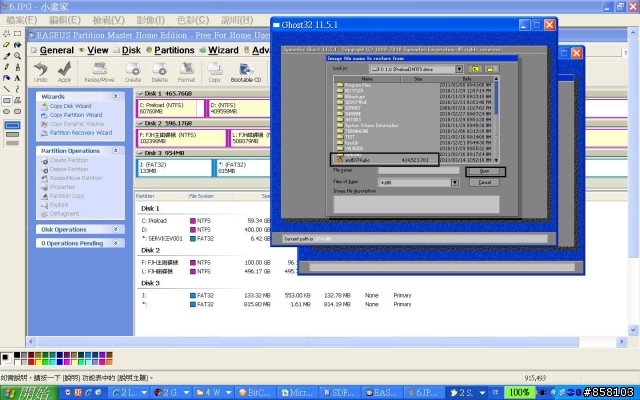Screen dimensions: 640x400
Task: Select the Pick Color eyedropper tool
Action: (7, 56)
